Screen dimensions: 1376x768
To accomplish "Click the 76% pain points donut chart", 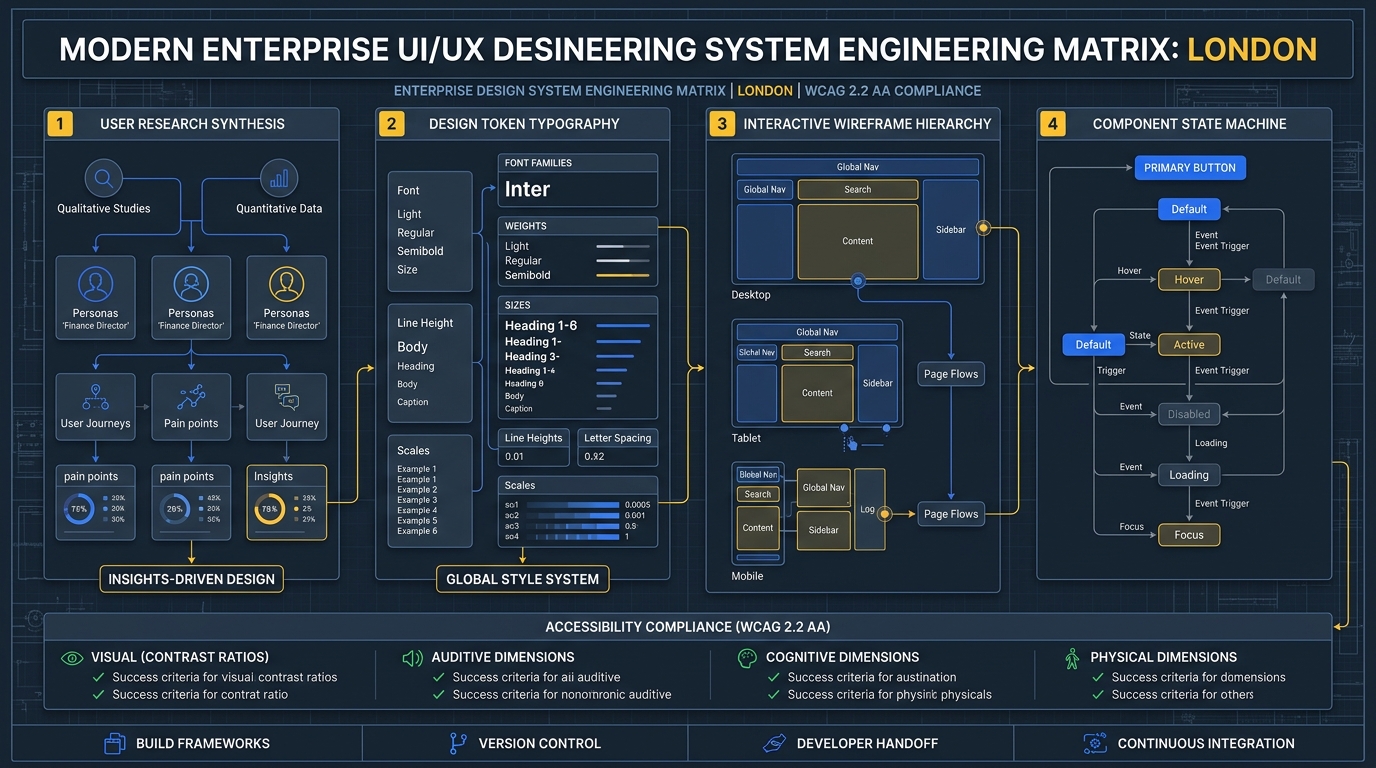I will tap(79, 509).
